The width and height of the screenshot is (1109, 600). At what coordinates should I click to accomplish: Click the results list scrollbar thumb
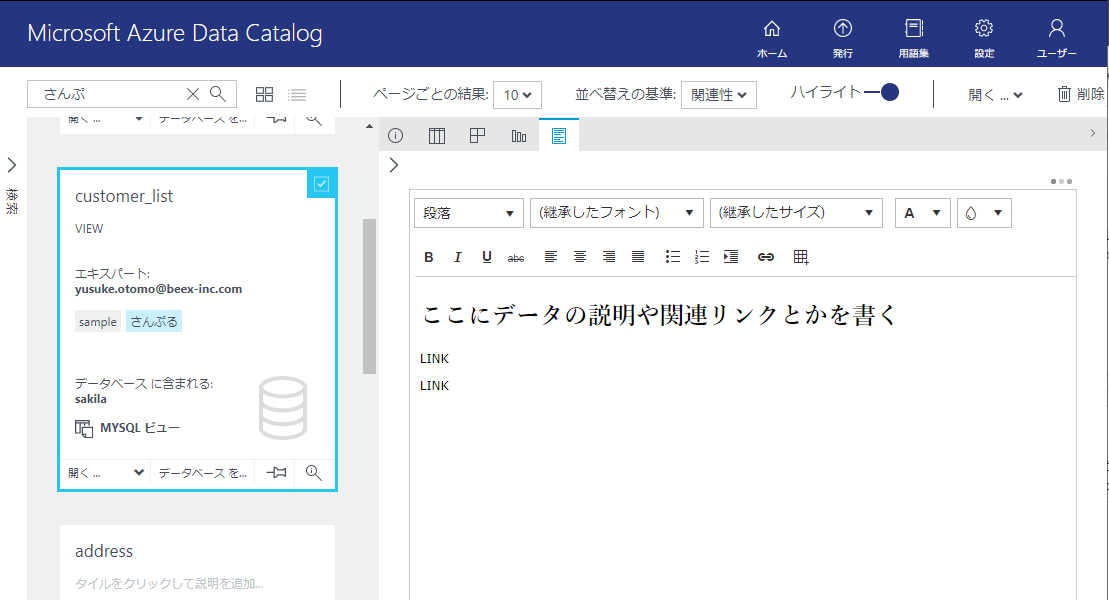369,296
